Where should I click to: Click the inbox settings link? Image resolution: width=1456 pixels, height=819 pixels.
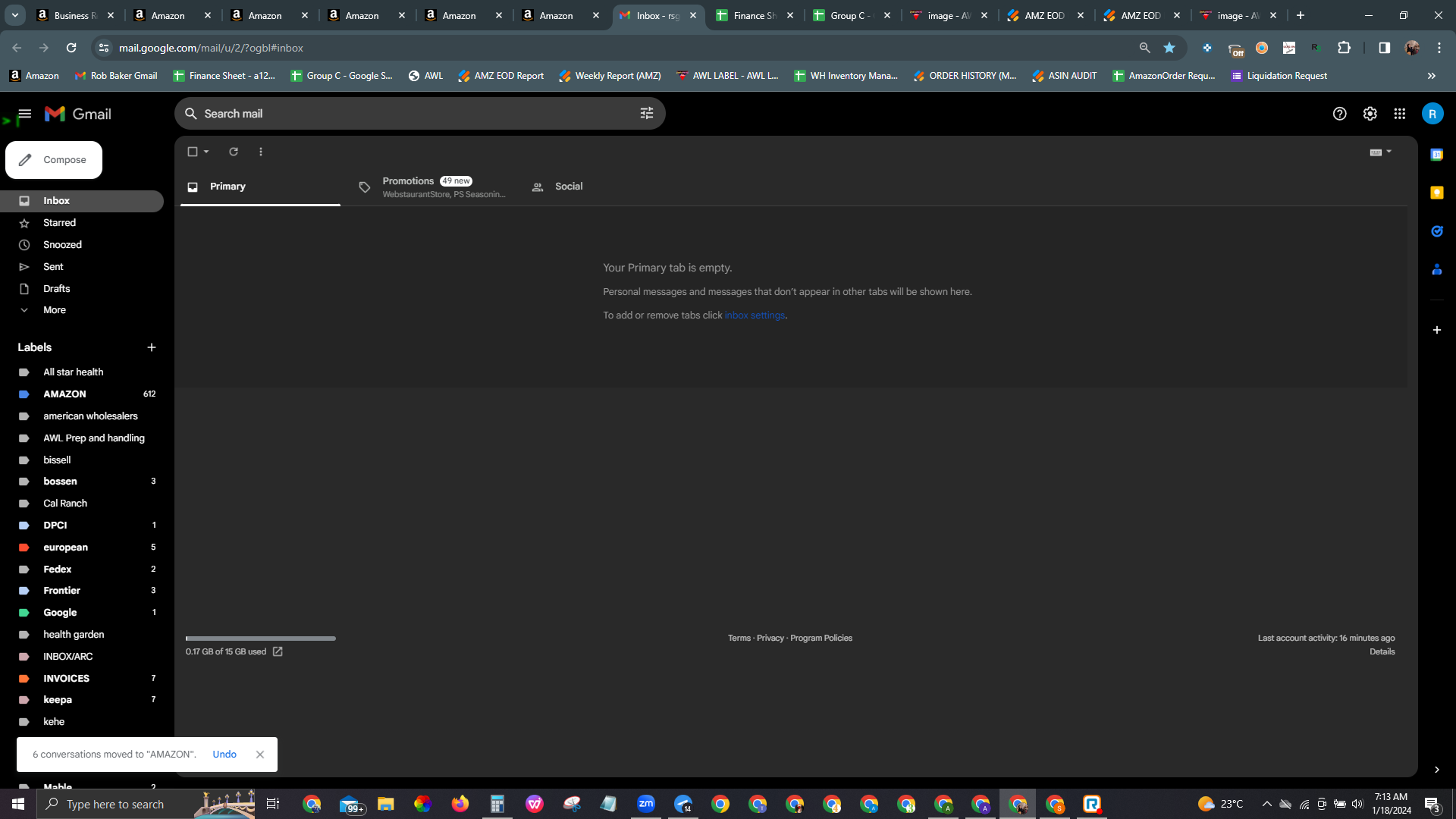[x=755, y=315]
